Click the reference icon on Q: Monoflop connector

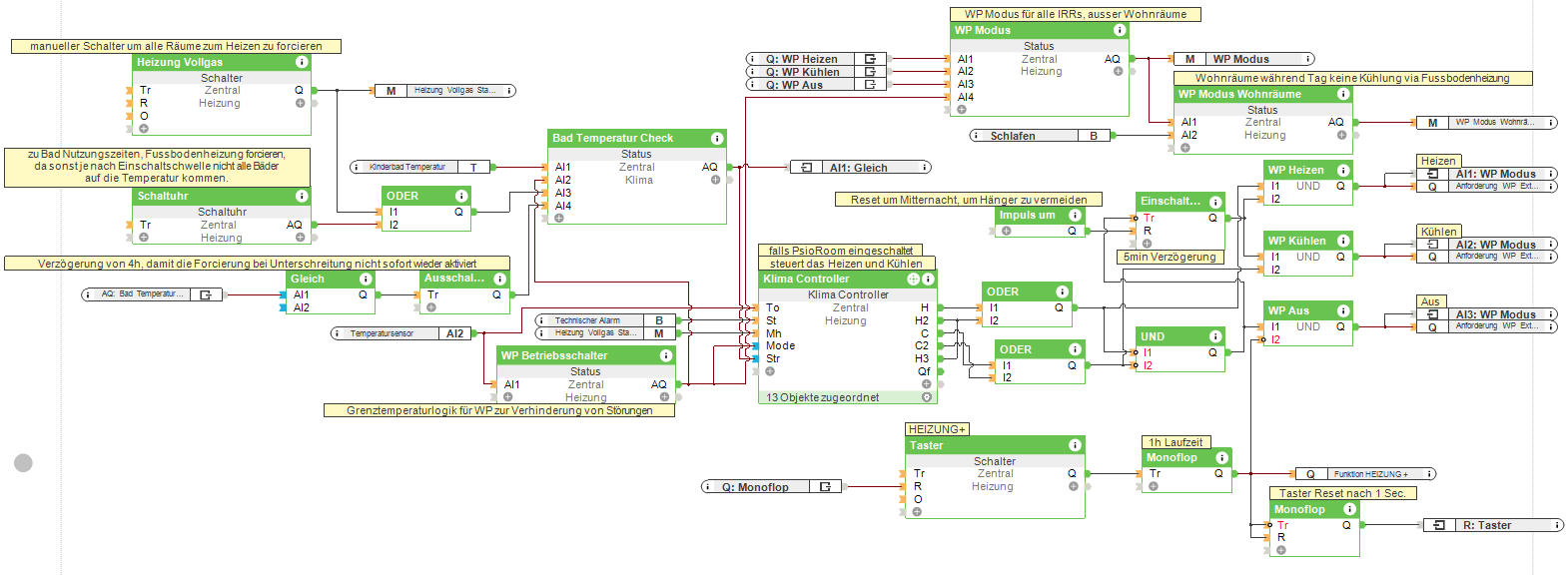click(x=825, y=487)
